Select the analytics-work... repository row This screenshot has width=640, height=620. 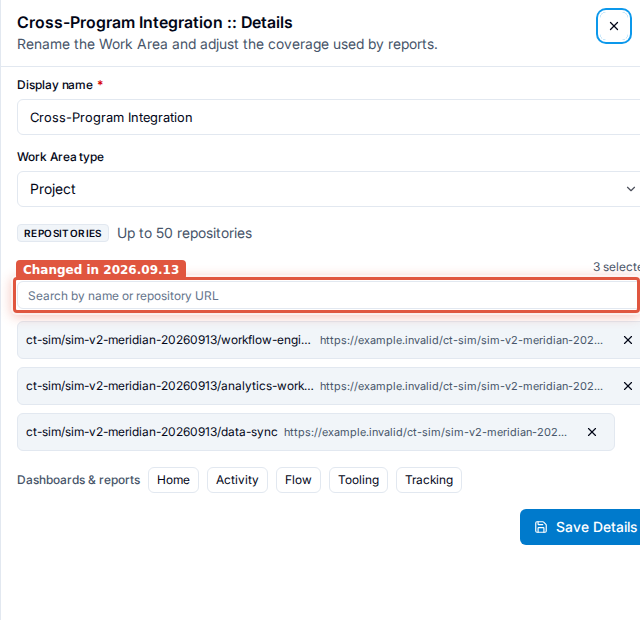(329, 386)
